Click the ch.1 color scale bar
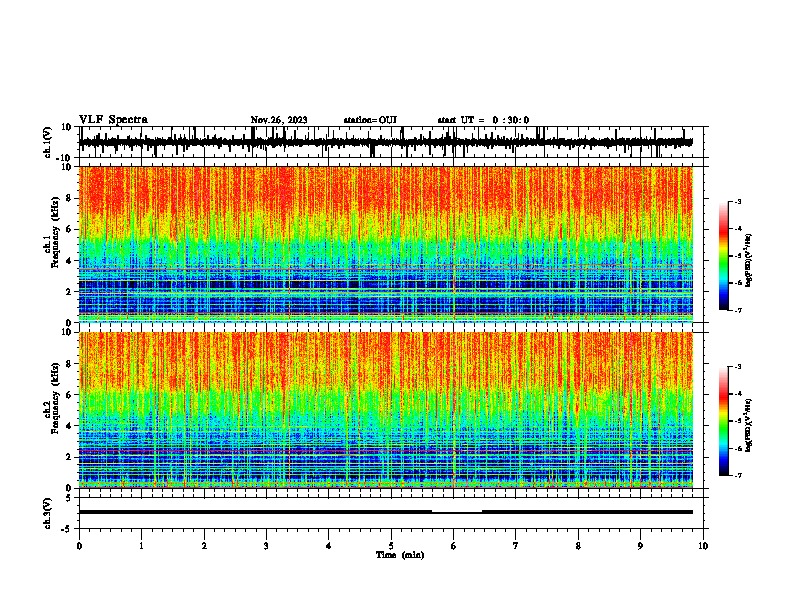 click(724, 256)
